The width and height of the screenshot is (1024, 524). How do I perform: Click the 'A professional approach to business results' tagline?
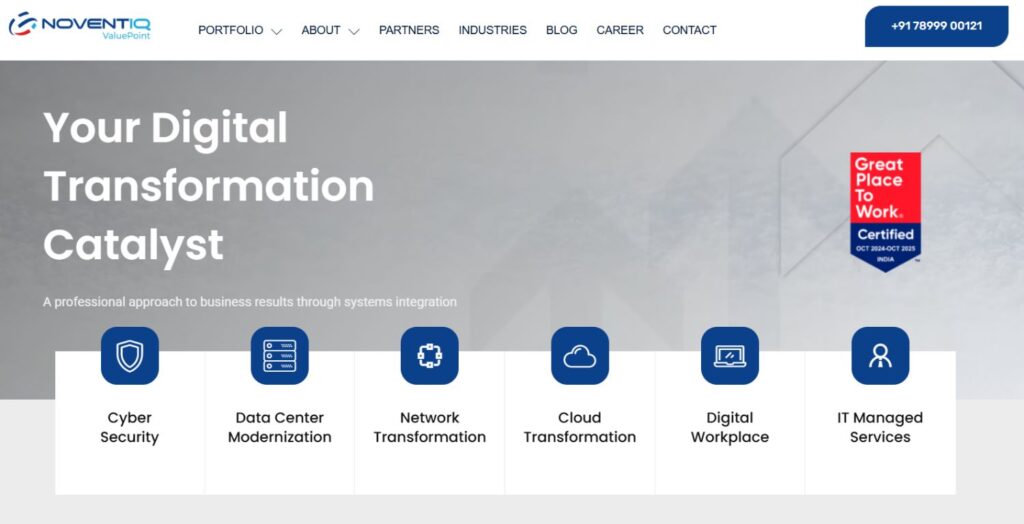click(250, 302)
